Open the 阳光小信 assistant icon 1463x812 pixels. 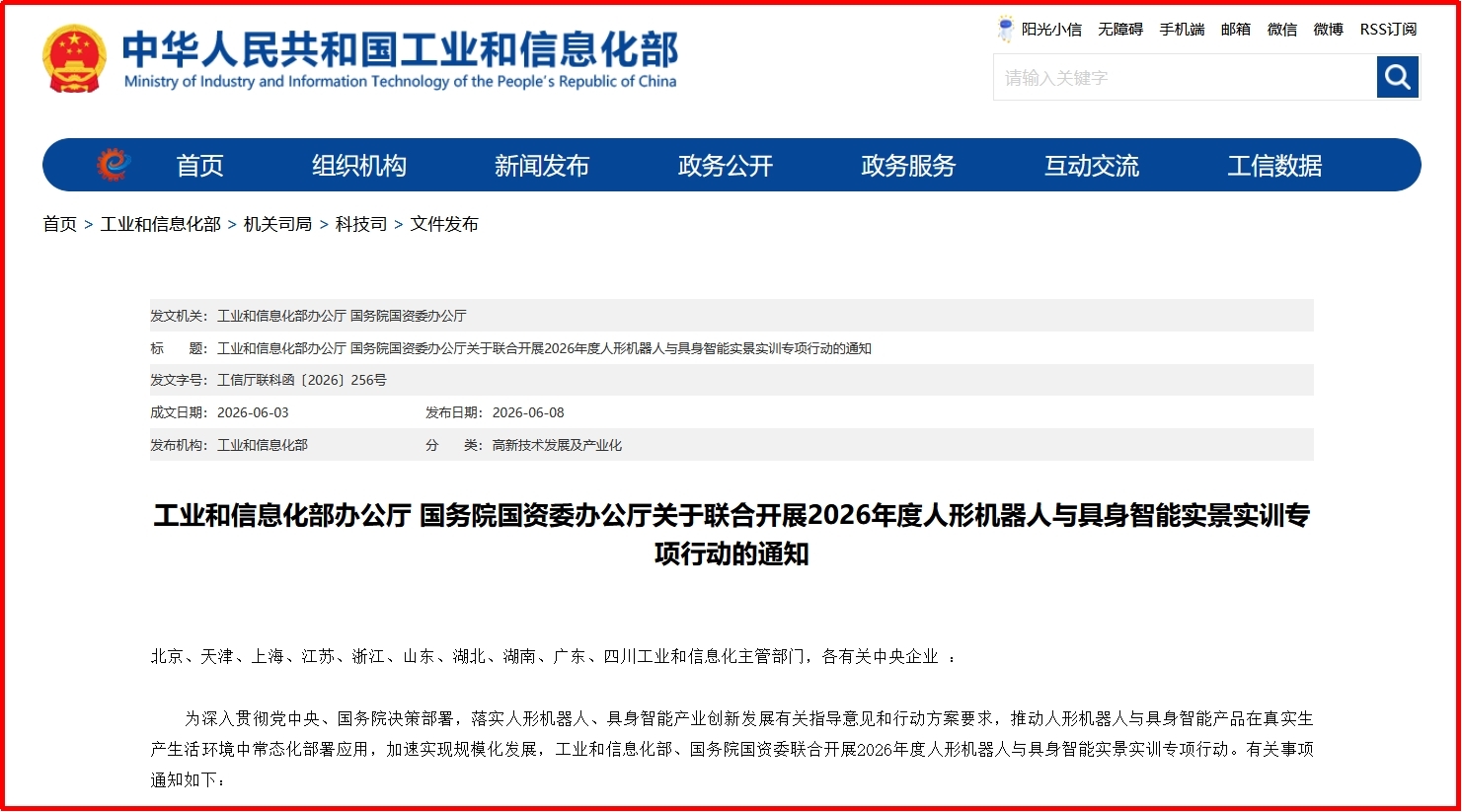tap(1005, 29)
